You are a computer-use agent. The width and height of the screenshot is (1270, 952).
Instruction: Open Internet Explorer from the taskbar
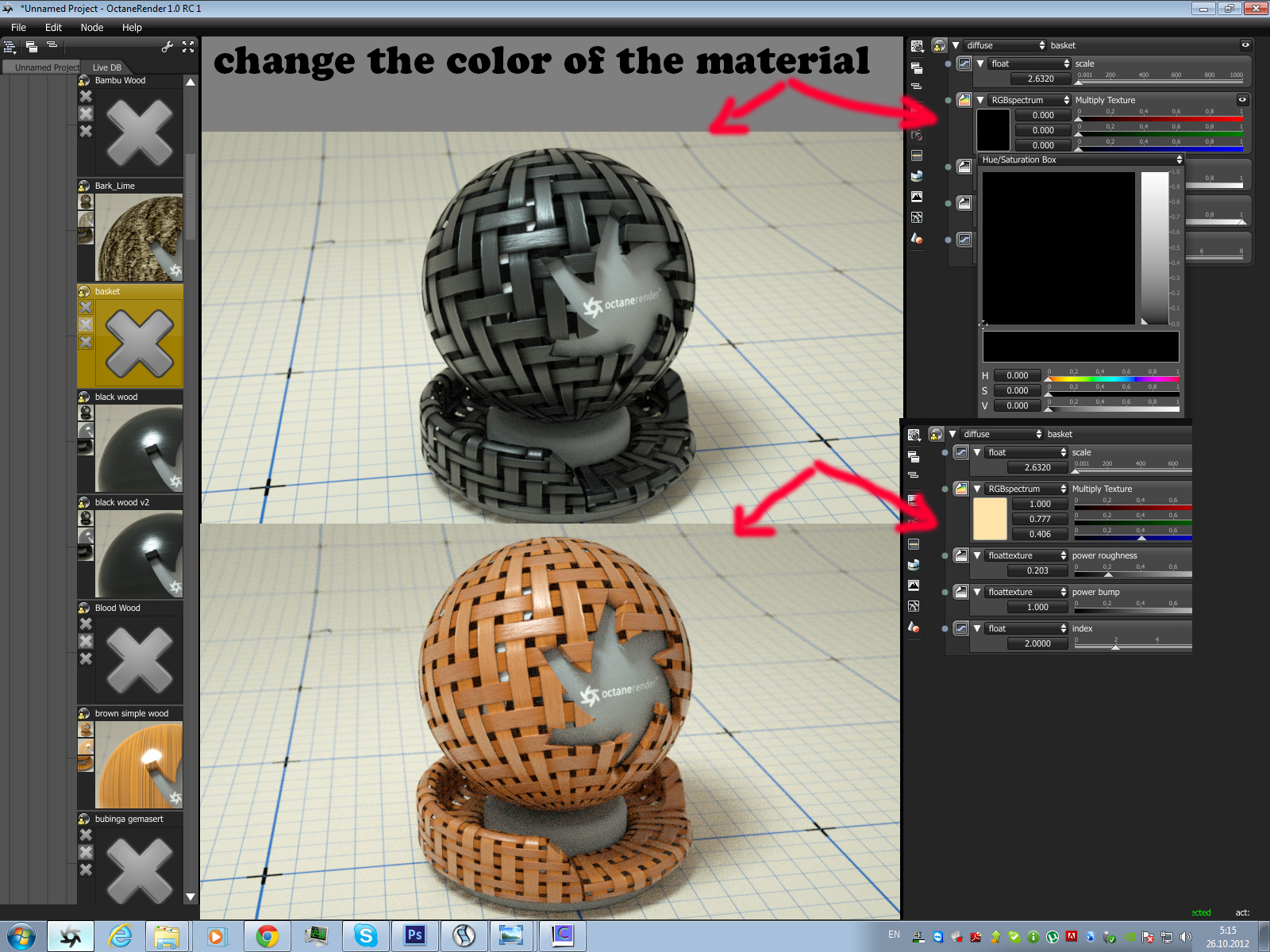120,936
